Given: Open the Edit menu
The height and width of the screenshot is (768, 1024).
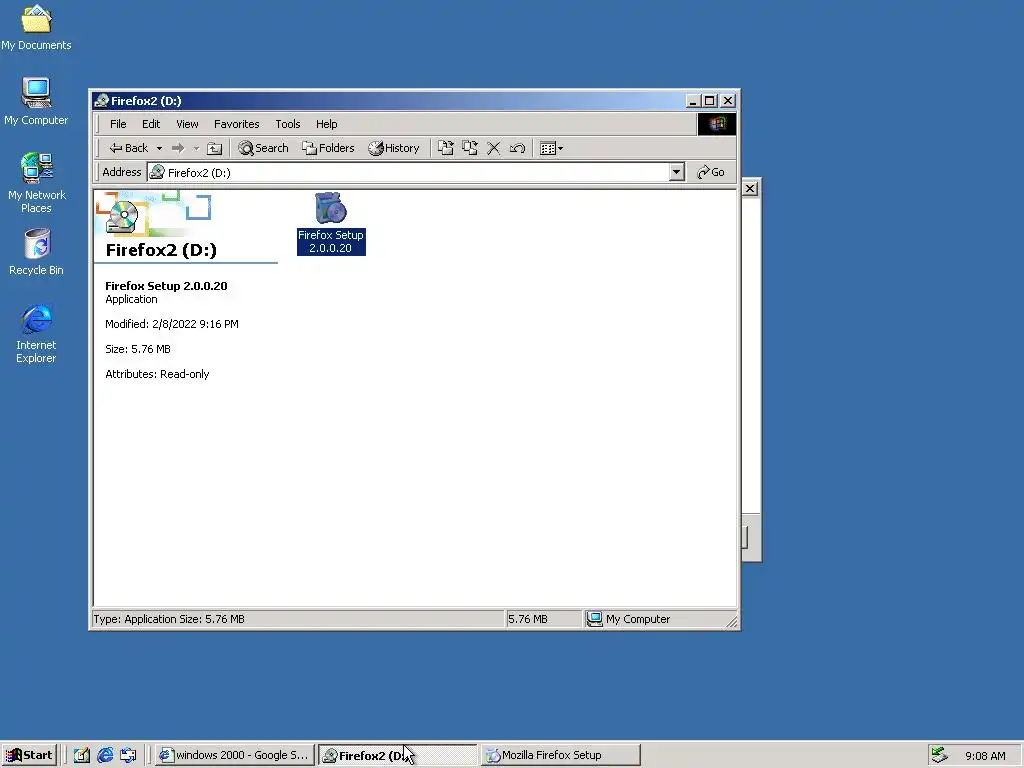Looking at the screenshot, I should click(x=151, y=124).
